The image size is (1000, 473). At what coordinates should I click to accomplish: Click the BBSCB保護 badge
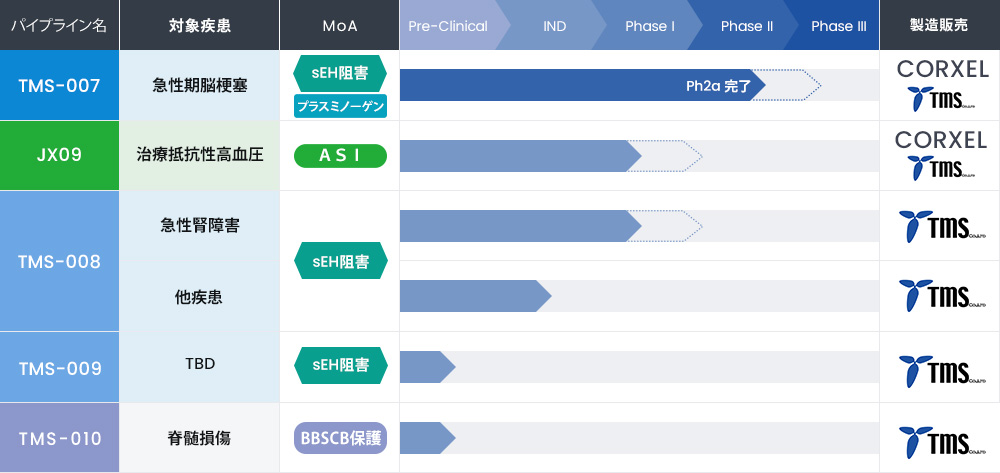coord(340,438)
